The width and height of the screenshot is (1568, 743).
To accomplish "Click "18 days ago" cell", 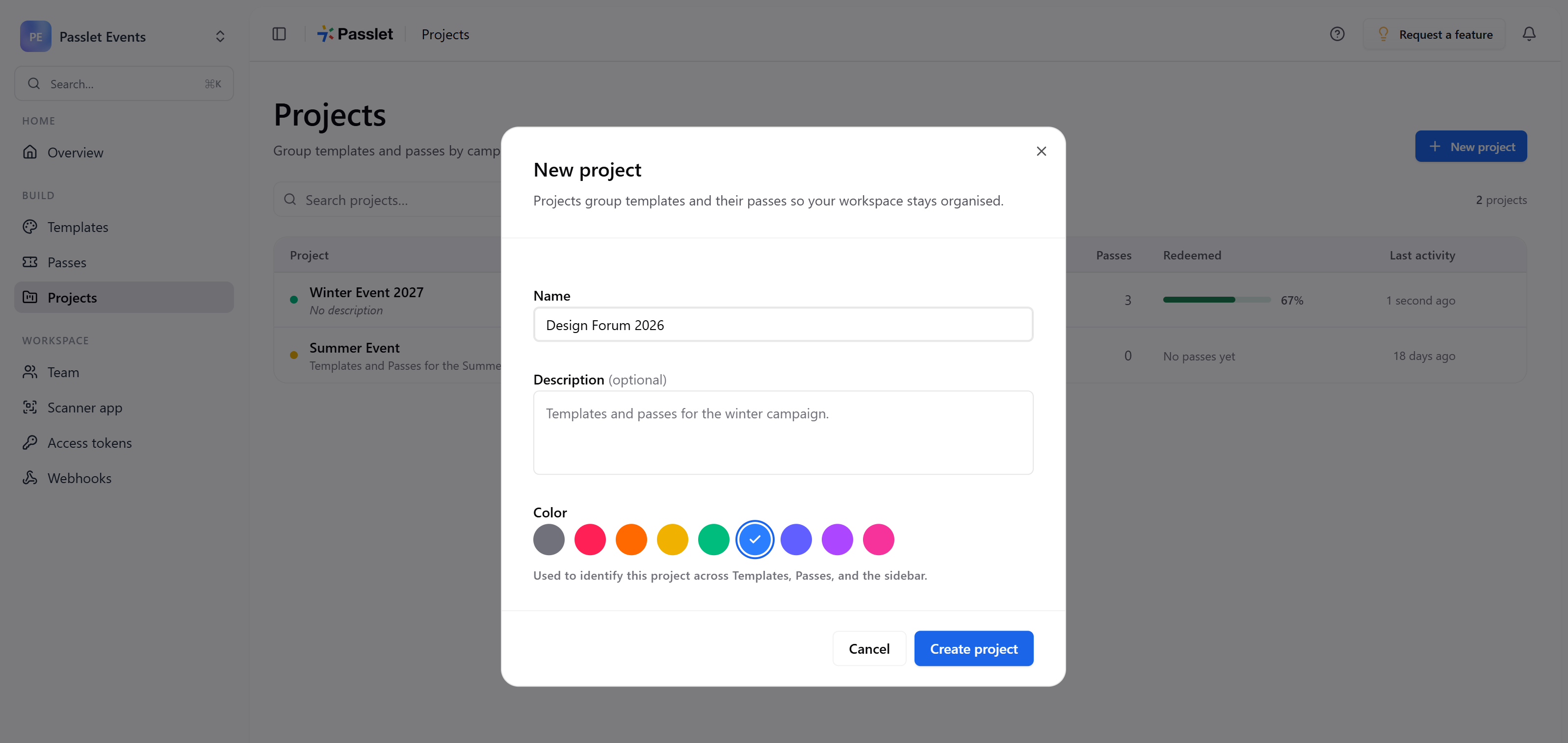I will pos(1424,356).
